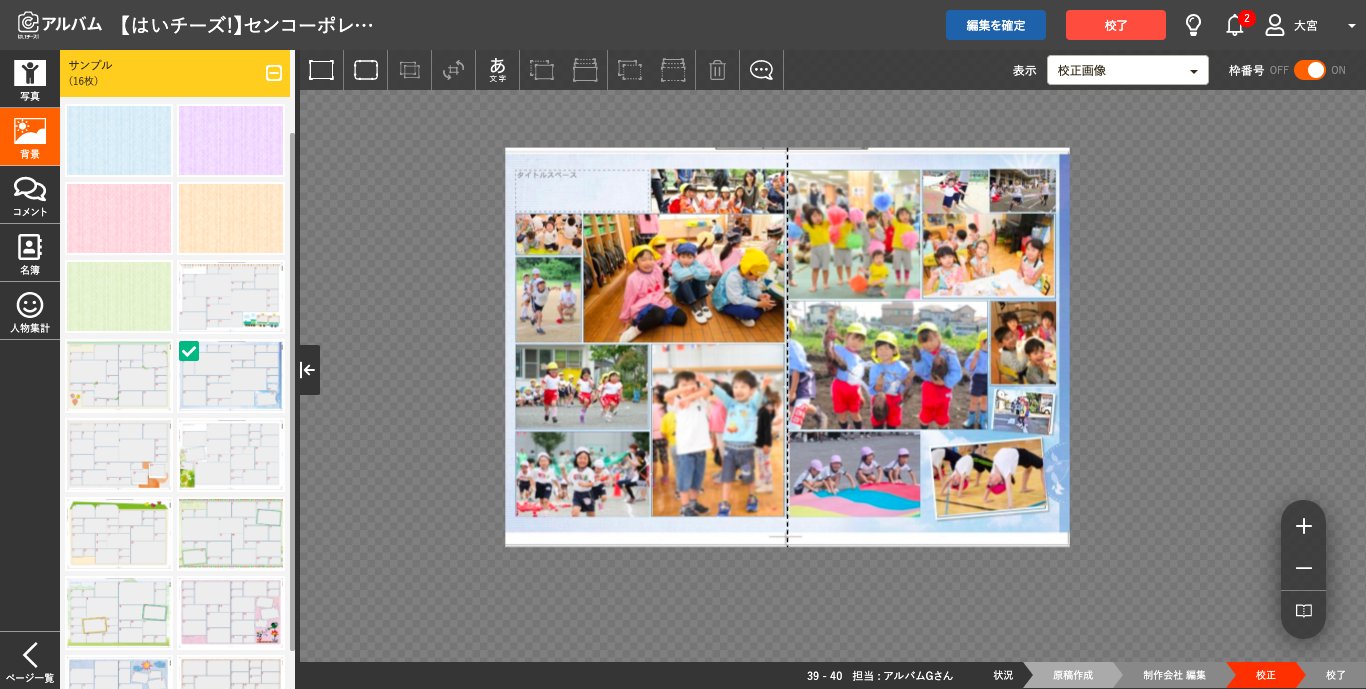Select the square-corner frame tool

click(321, 70)
